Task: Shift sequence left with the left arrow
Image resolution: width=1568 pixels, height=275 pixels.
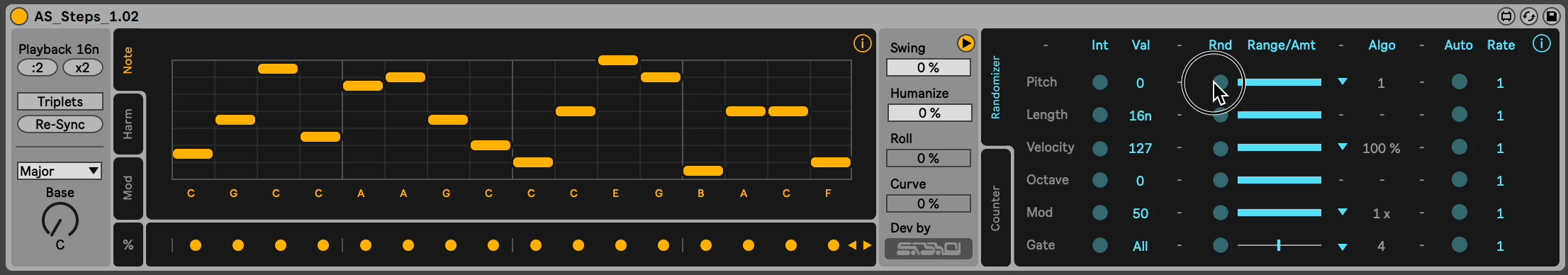Action: tap(852, 245)
